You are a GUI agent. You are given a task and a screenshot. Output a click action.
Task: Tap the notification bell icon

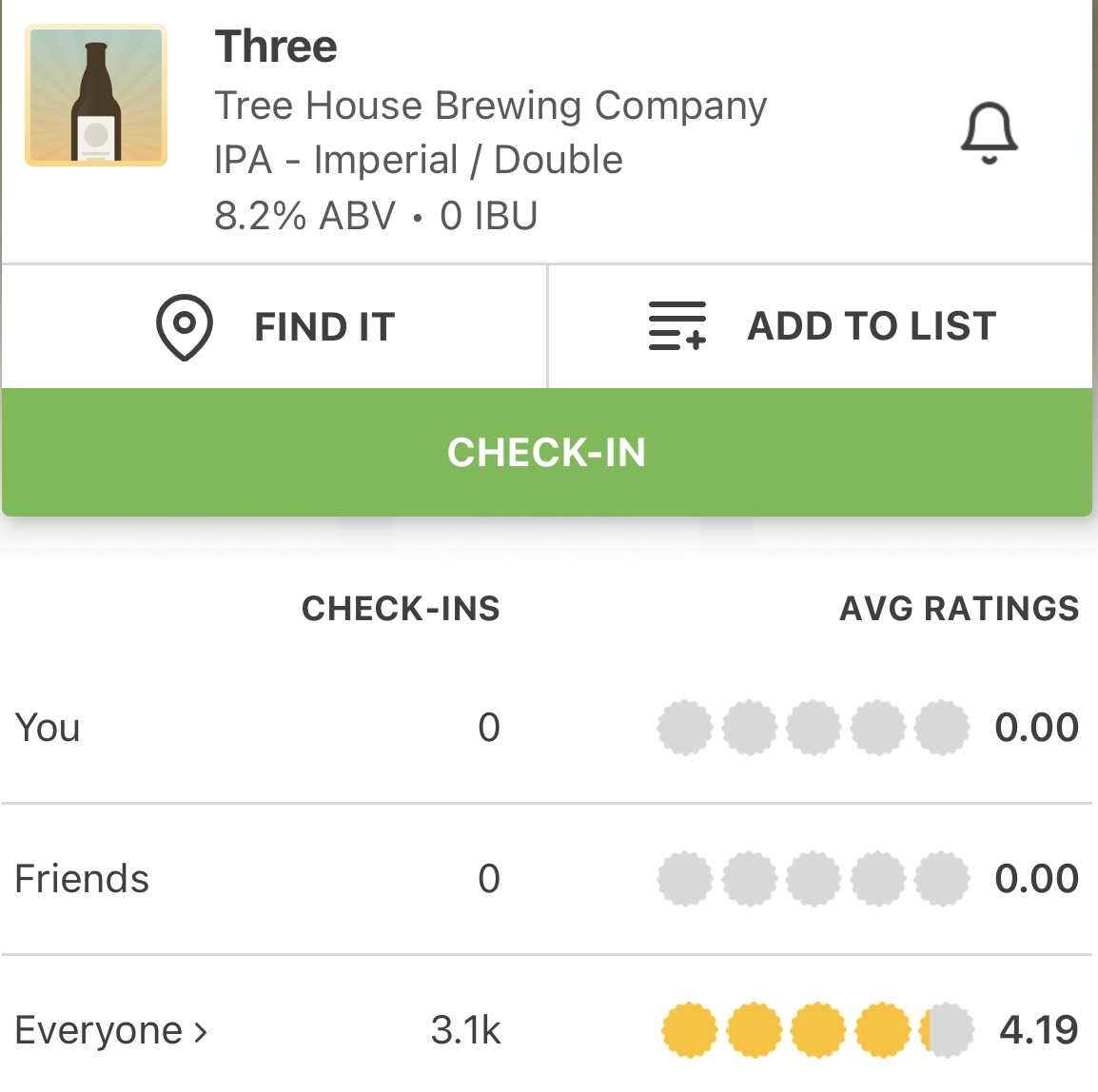[989, 133]
